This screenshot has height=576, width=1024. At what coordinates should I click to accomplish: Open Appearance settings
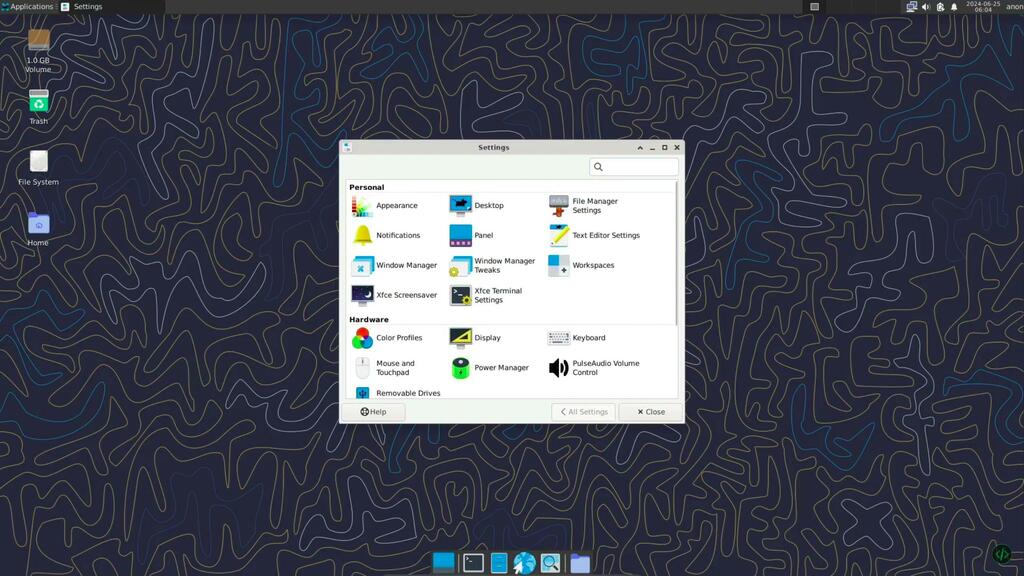[x=385, y=206]
